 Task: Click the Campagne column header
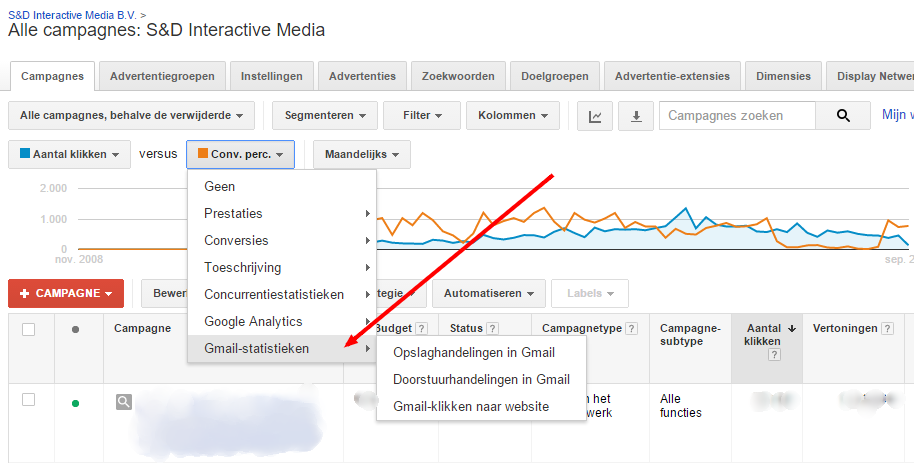142,328
